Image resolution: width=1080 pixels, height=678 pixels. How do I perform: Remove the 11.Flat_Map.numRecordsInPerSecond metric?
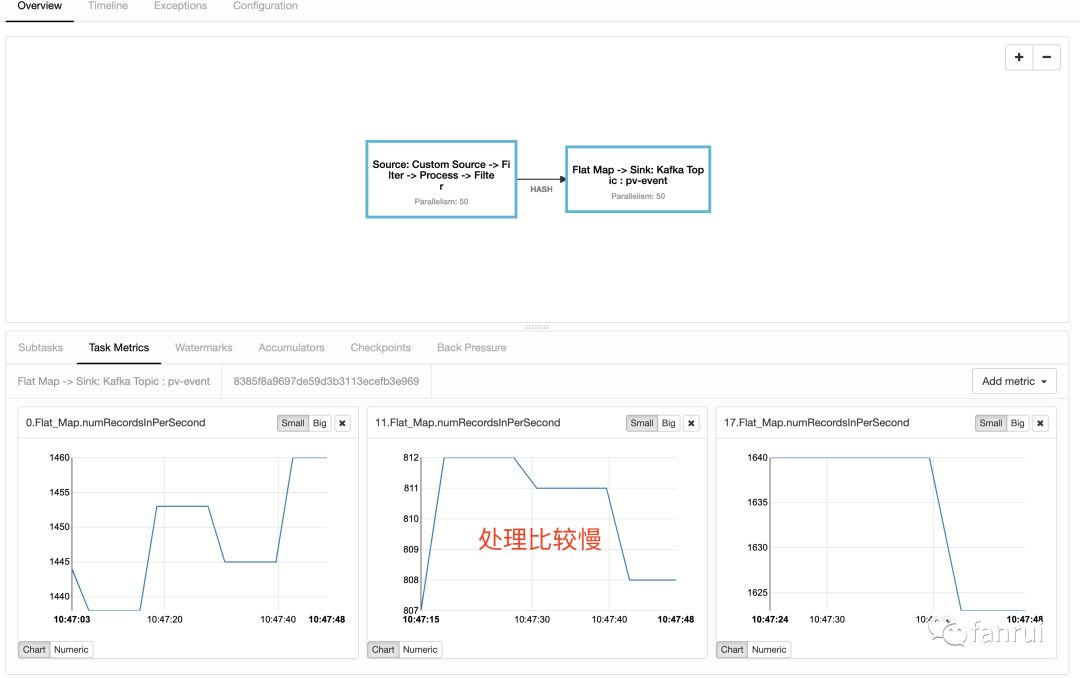(x=692, y=423)
